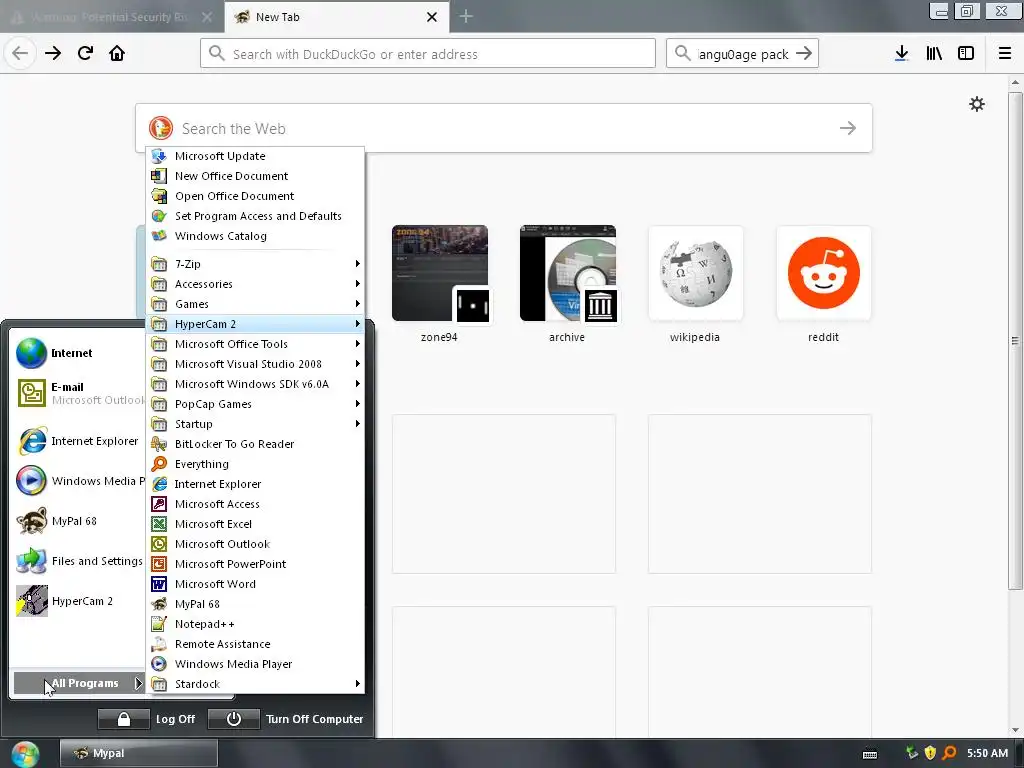Screen dimensions: 1024x768
Task: Open a new tab with plus button
Action: point(466,16)
